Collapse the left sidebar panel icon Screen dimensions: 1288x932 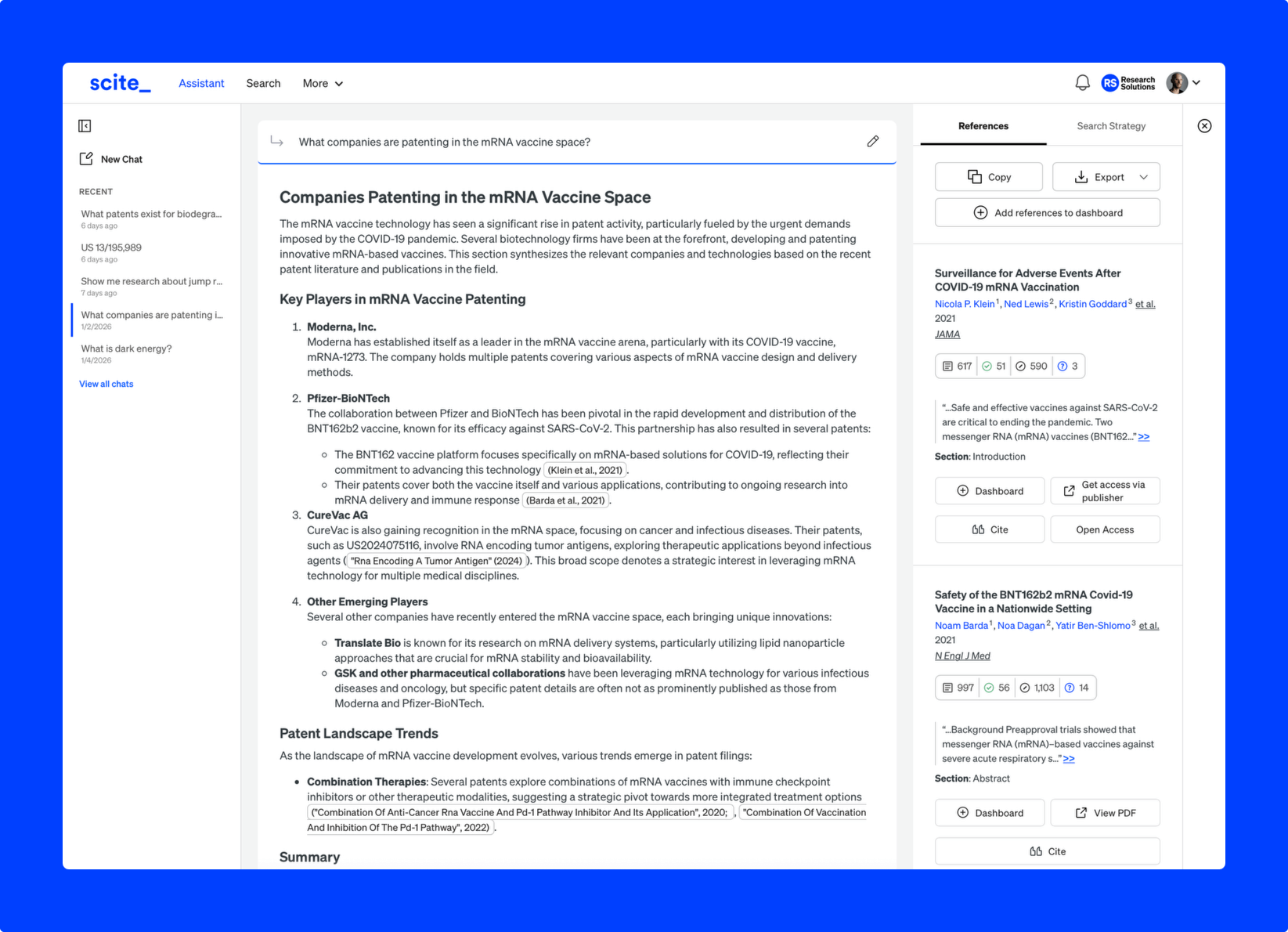(85, 126)
